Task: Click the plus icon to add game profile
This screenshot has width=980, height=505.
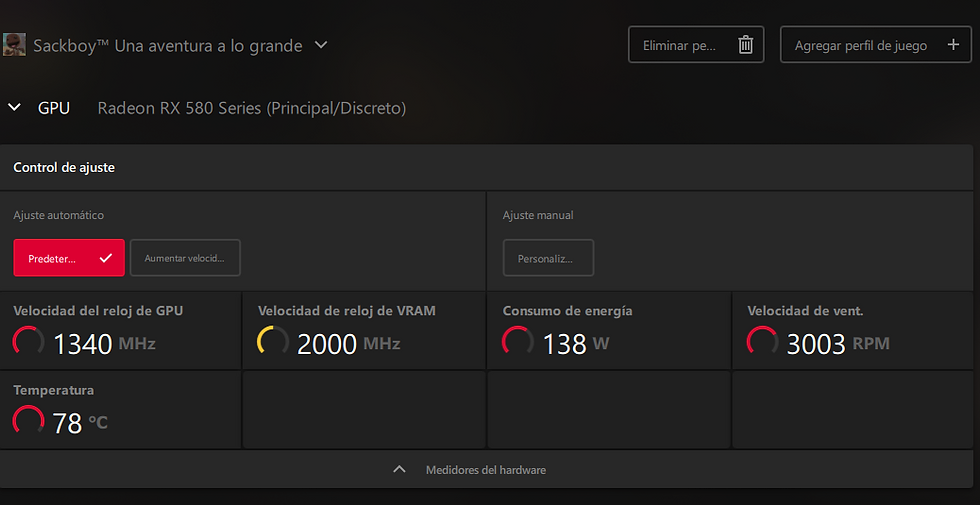Action: (x=953, y=44)
